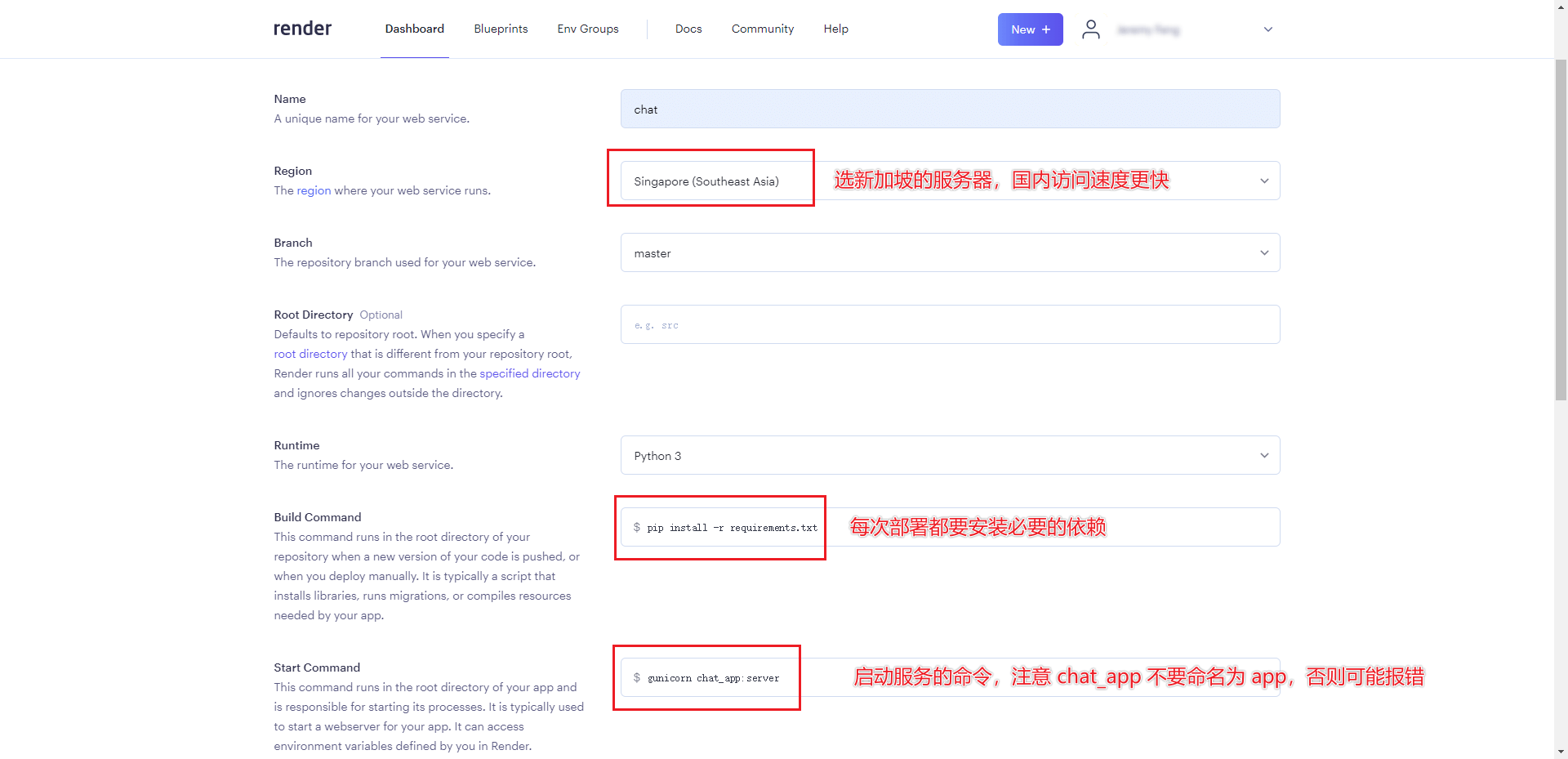Click the render logo
This screenshot has height=759, width=1568.
pyautogui.click(x=302, y=29)
